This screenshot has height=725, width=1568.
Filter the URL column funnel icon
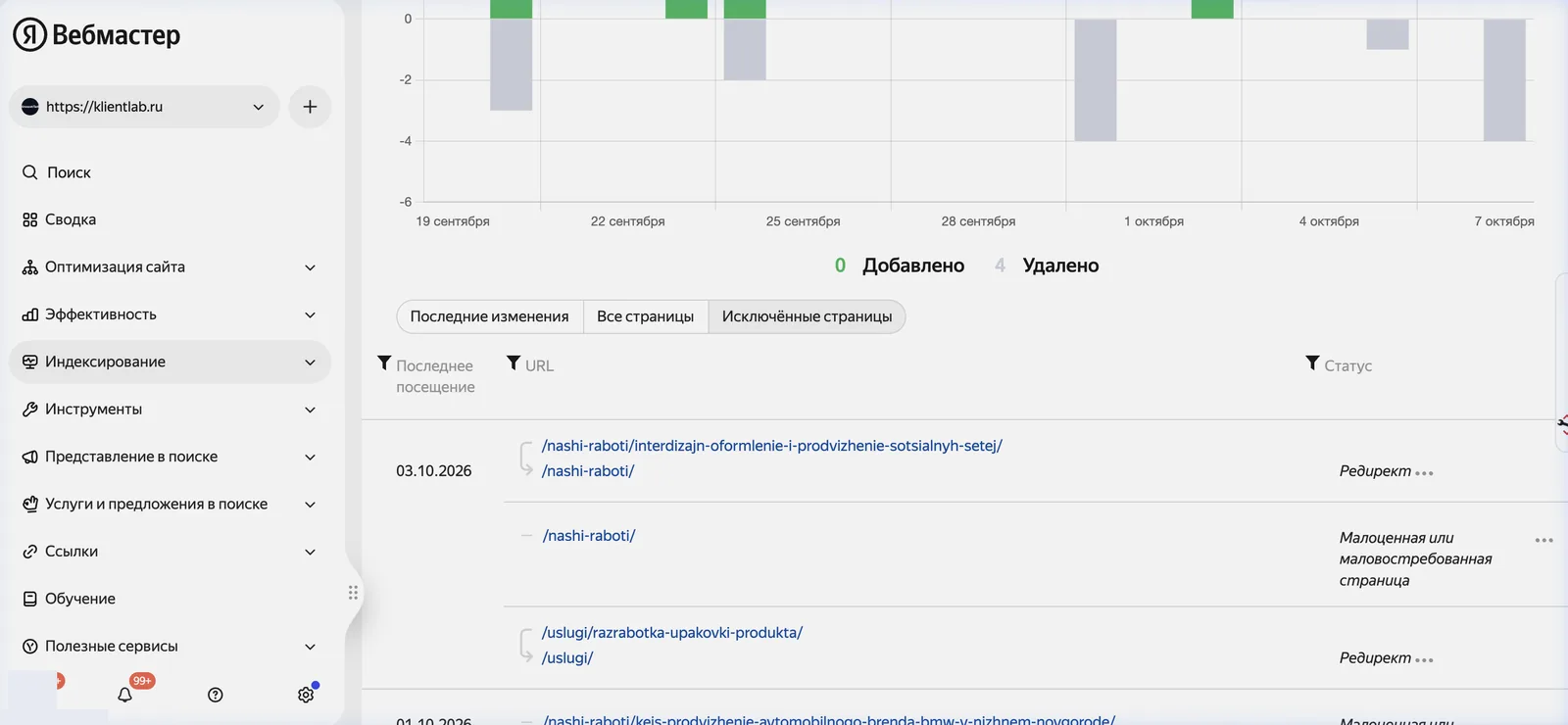514,363
